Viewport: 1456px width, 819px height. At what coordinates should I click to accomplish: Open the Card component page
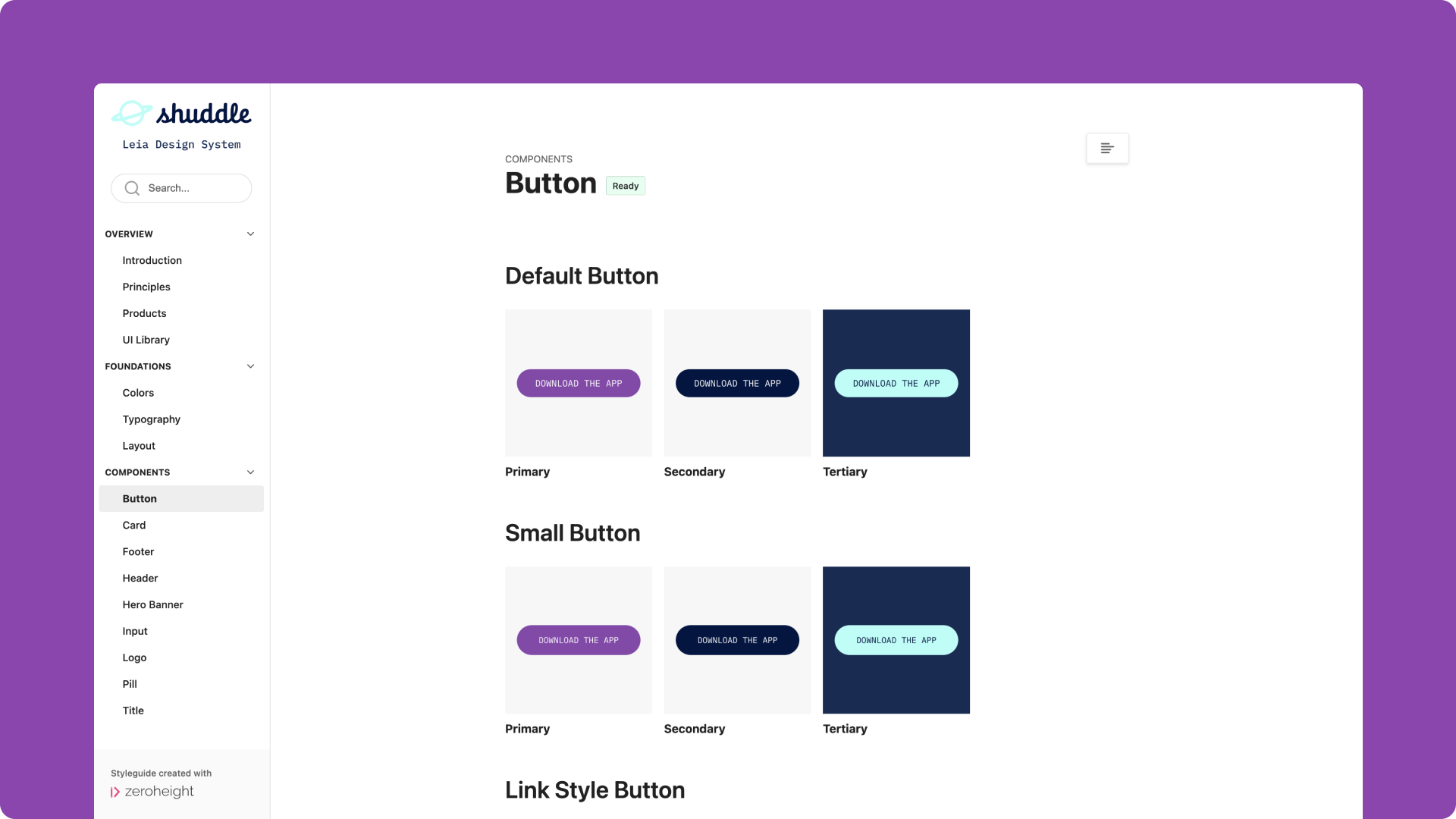coord(133,525)
